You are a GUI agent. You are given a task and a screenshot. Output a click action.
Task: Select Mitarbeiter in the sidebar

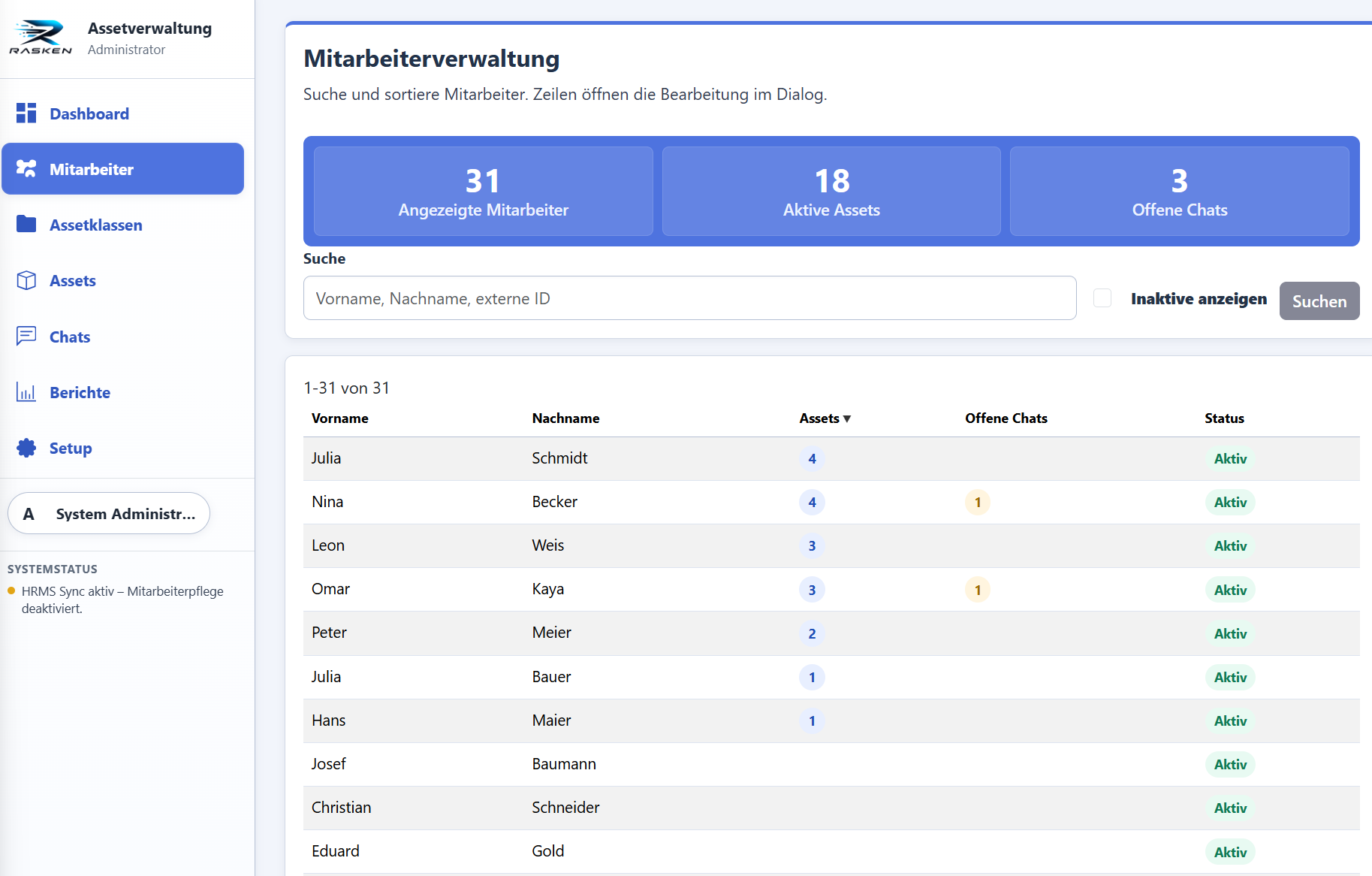point(123,169)
